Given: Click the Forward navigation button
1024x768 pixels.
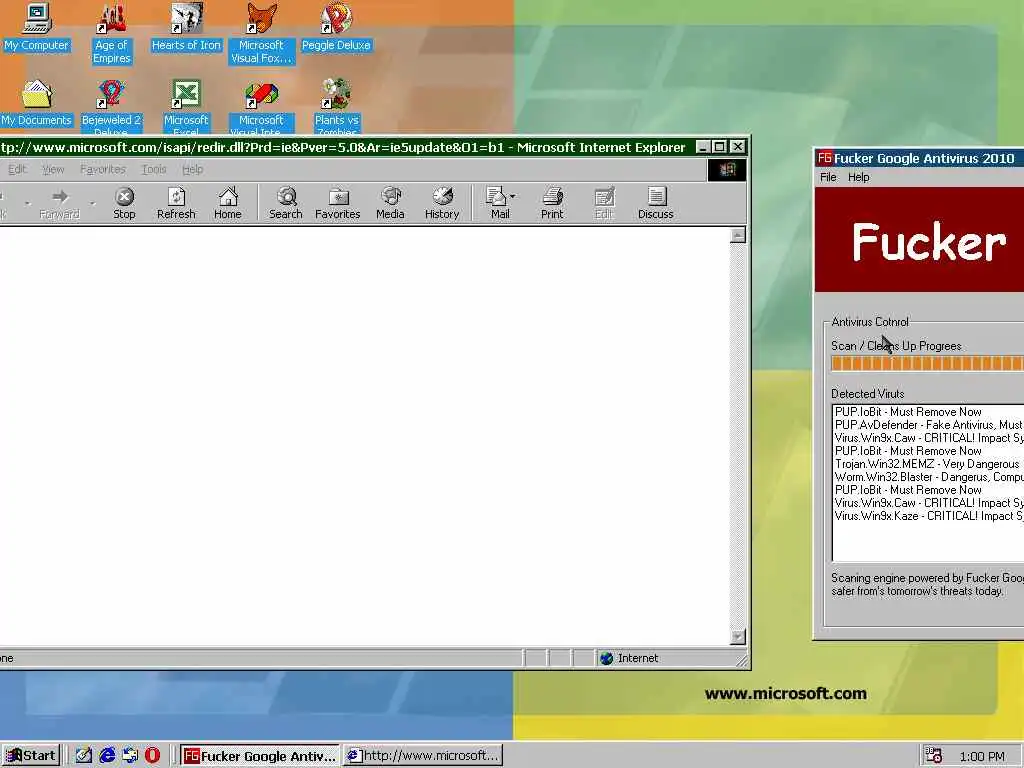Looking at the screenshot, I should (x=59, y=203).
